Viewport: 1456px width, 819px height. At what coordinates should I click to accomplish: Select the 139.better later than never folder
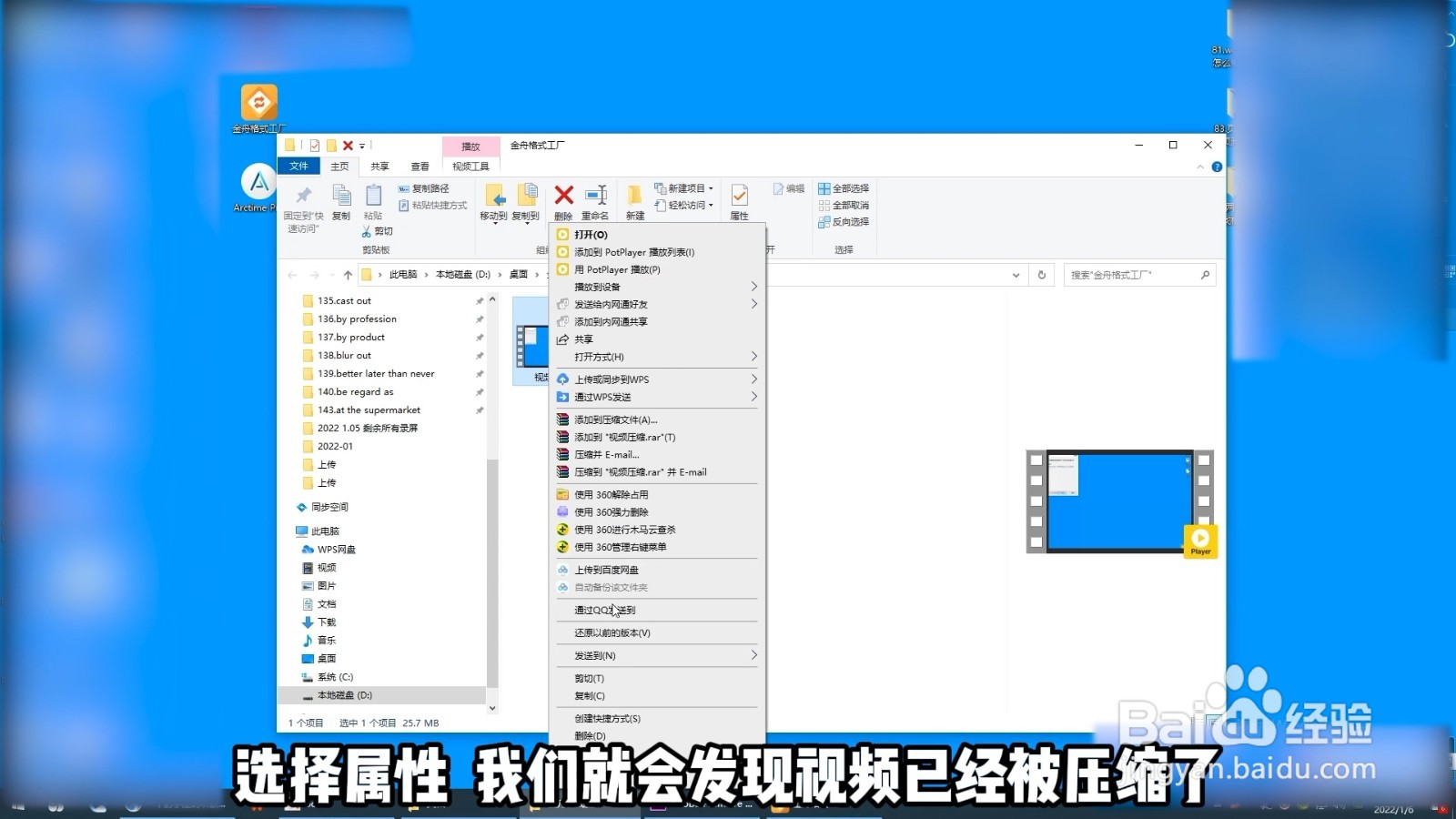click(x=376, y=373)
